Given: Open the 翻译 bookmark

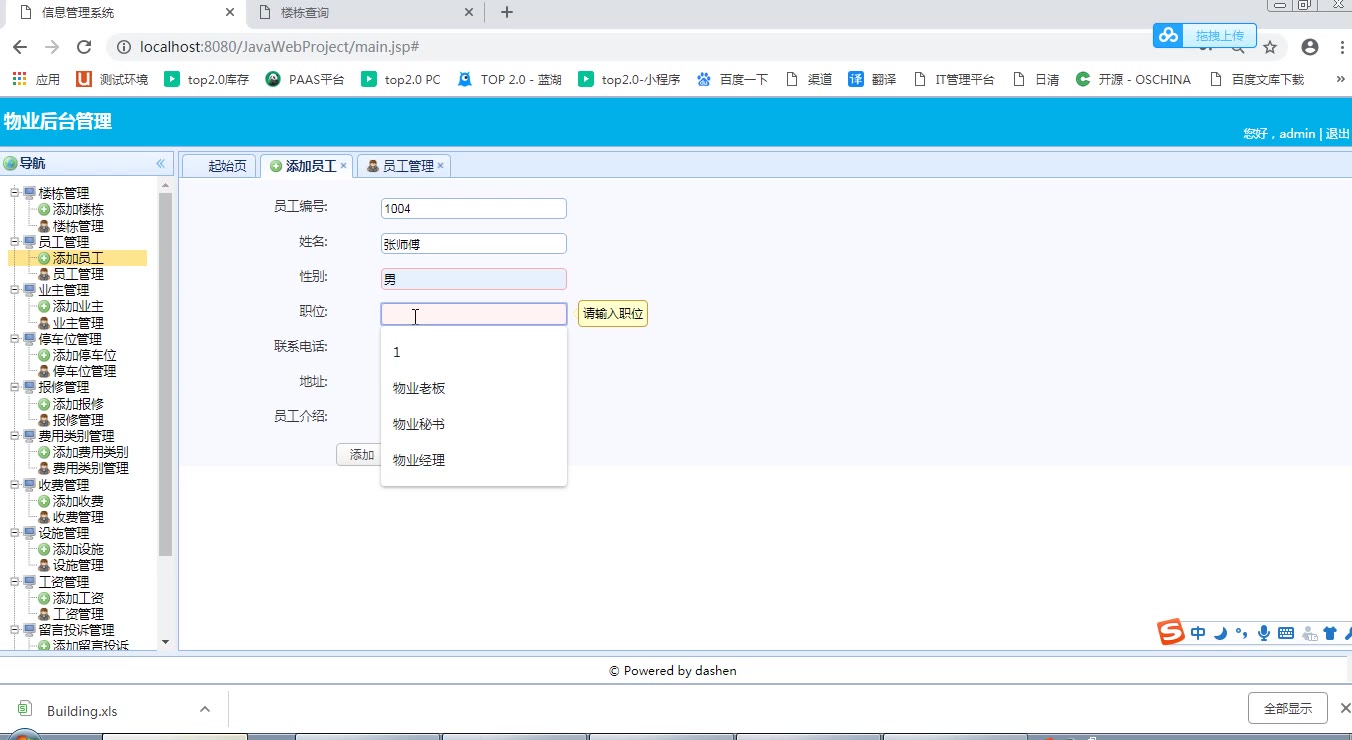Looking at the screenshot, I should (x=872, y=79).
